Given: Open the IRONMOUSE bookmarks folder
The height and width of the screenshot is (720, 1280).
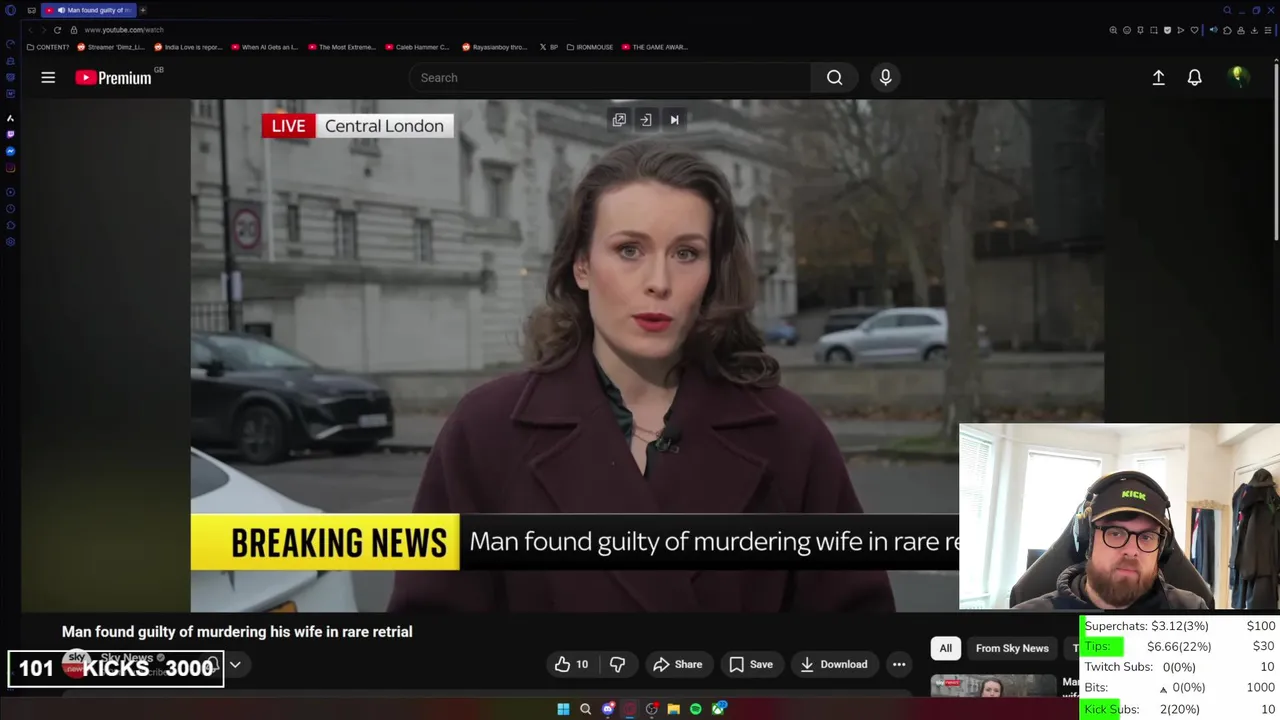Looking at the screenshot, I should [x=591, y=47].
